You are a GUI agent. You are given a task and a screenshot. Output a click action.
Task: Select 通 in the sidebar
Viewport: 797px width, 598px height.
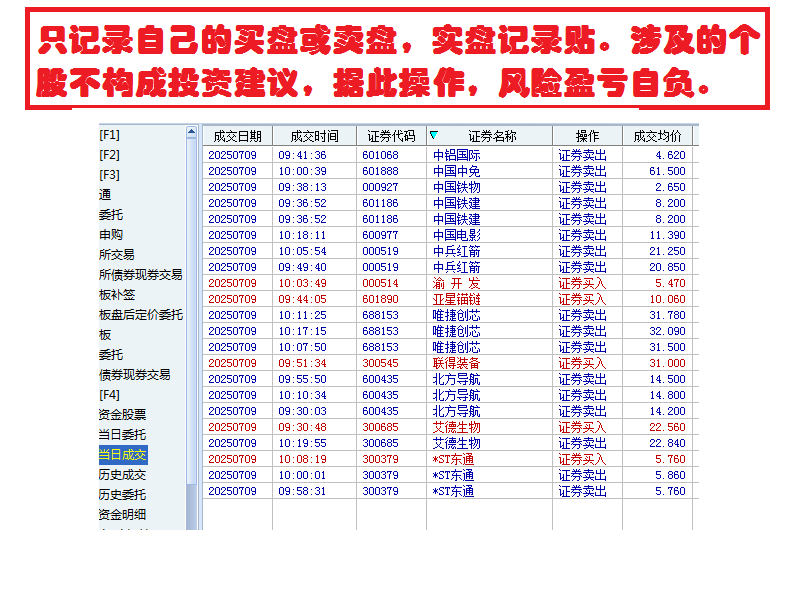(x=105, y=195)
